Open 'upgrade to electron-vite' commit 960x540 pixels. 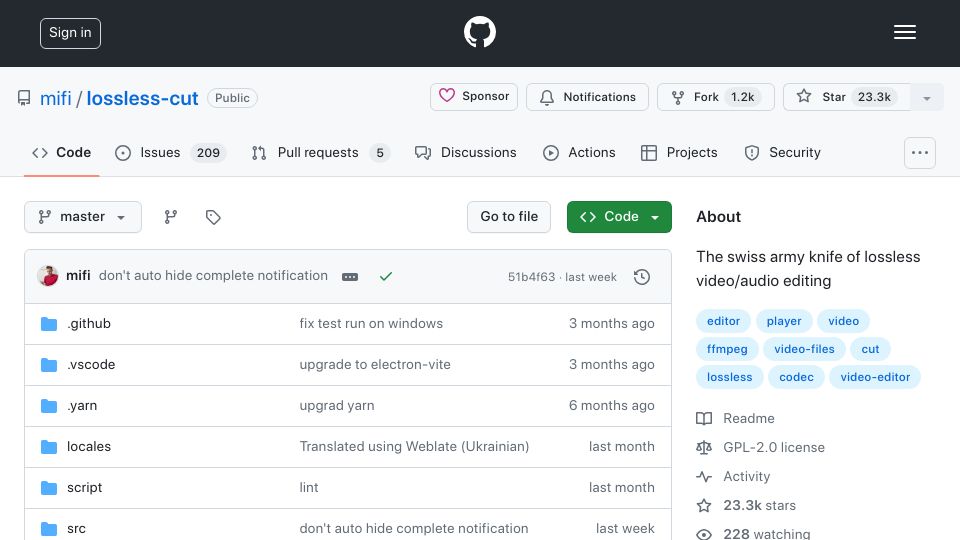pyautogui.click(x=375, y=364)
